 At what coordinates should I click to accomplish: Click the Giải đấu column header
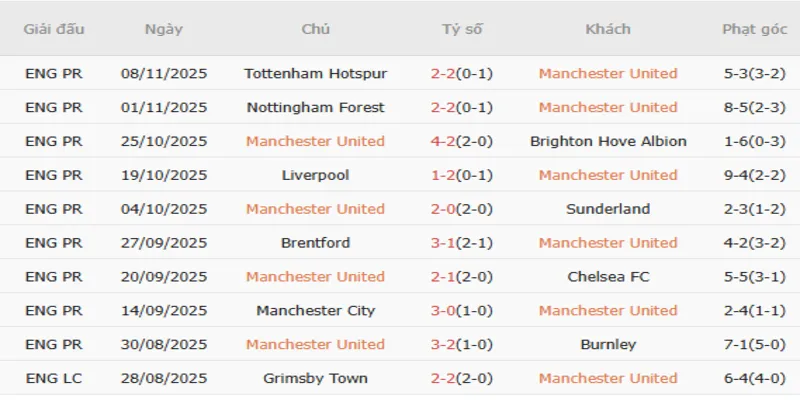pos(53,29)
